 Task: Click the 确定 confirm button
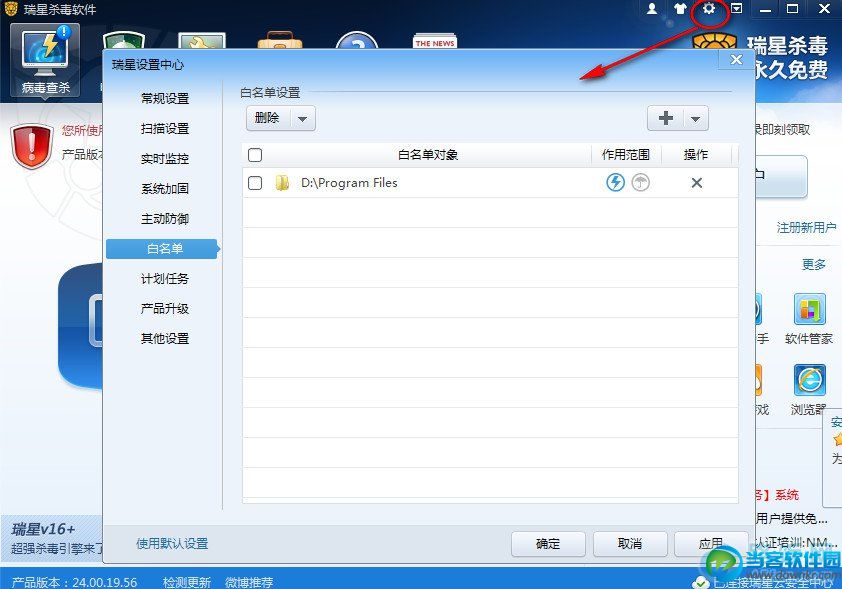548,544
